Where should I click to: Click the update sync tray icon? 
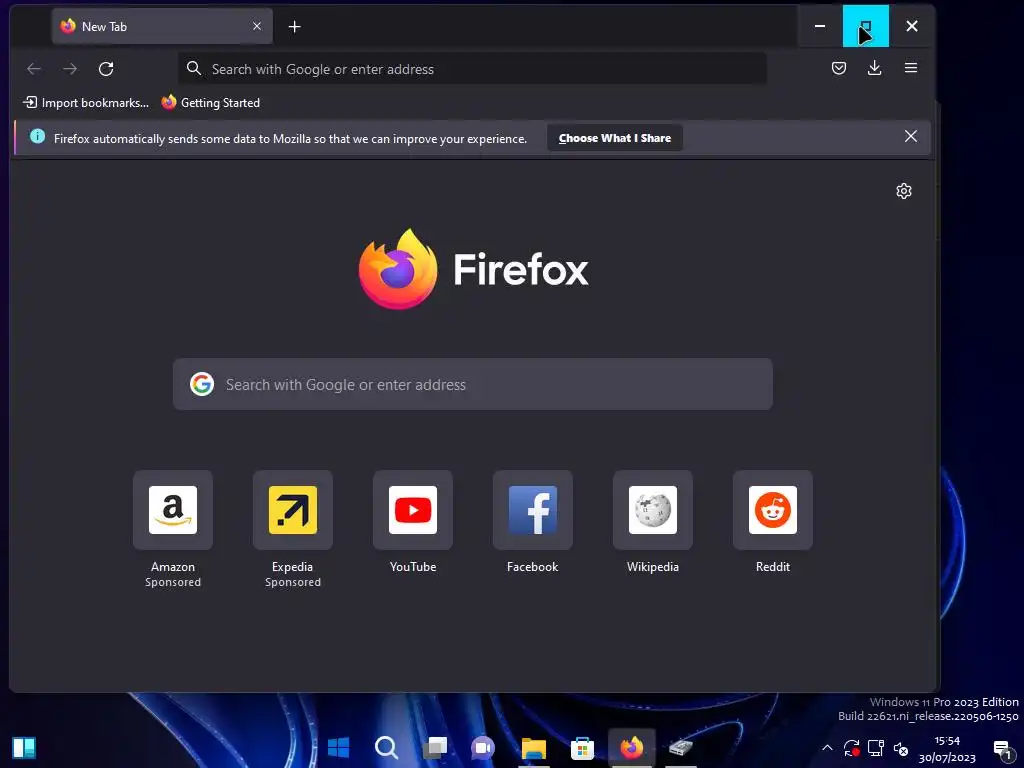pos(851,748)
